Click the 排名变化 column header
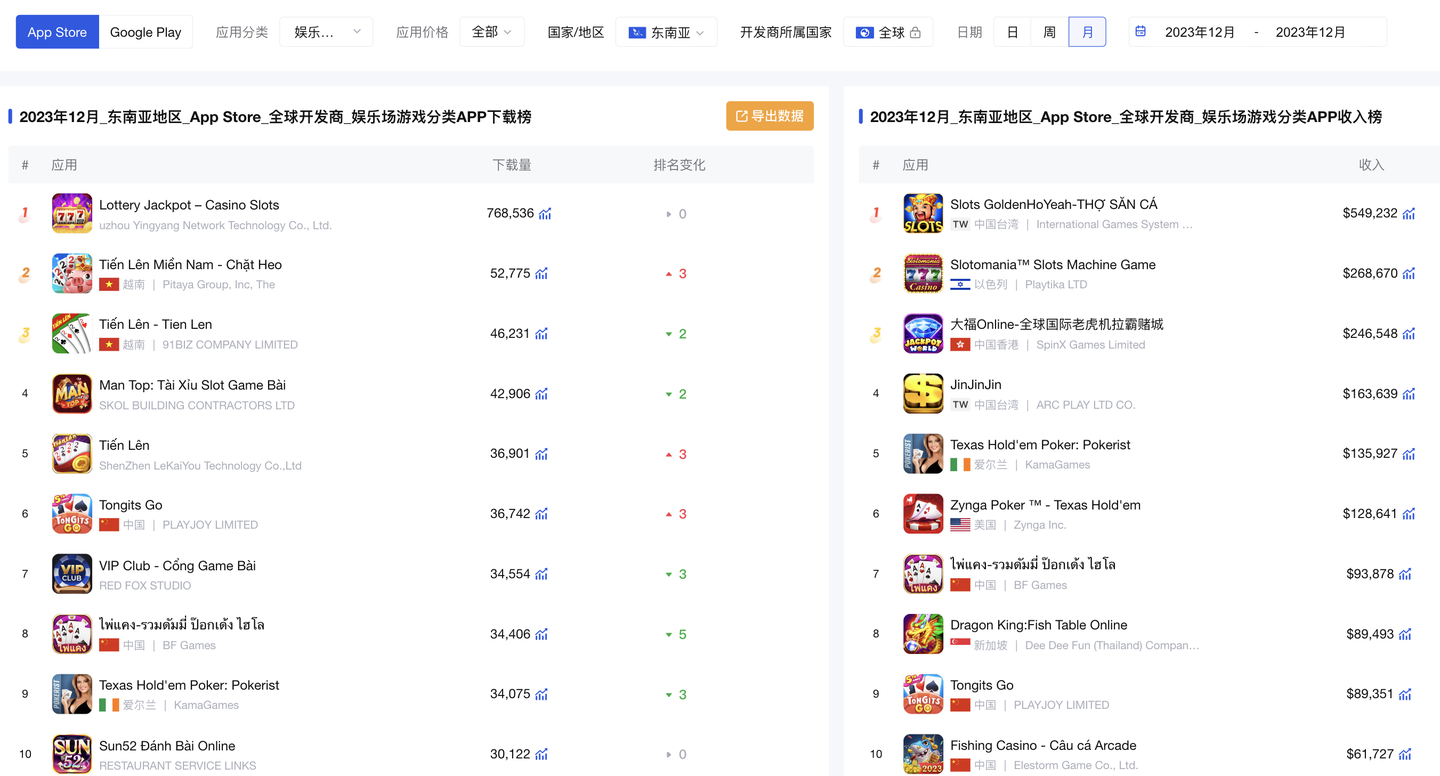This screenshot has width=1440, height=776. point(679,165)
